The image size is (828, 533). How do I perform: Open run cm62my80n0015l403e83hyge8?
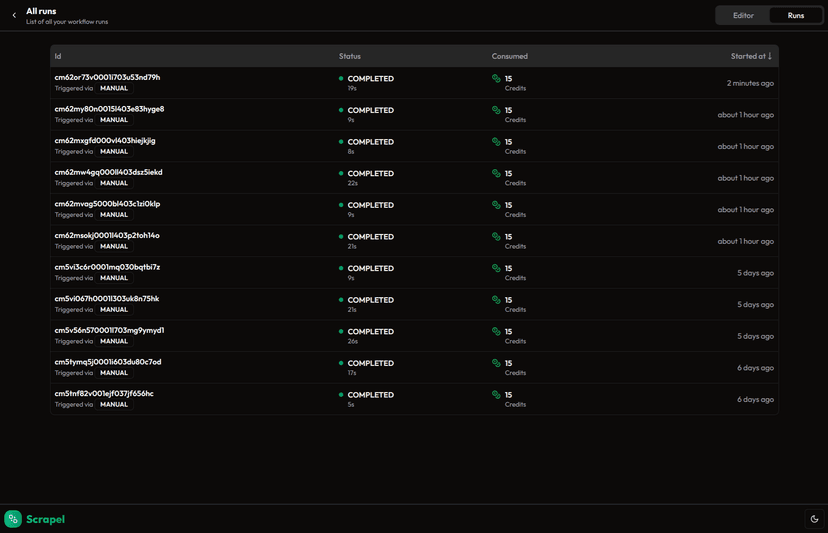pos(414,115)
